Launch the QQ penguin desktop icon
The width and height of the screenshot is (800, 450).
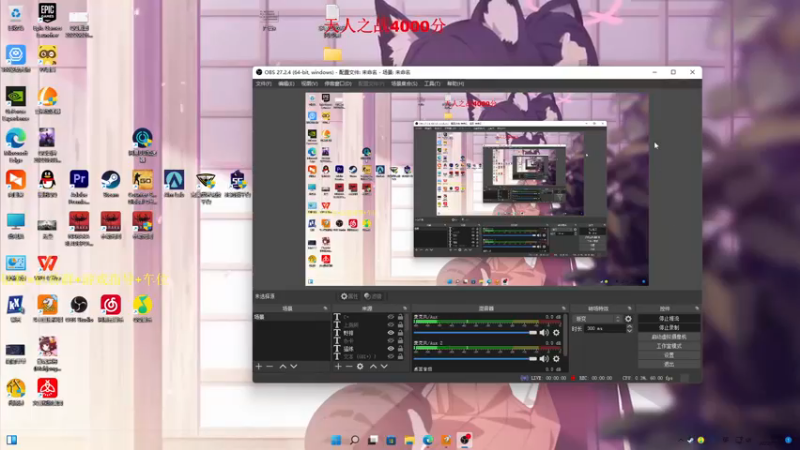[x=47, y=184]
